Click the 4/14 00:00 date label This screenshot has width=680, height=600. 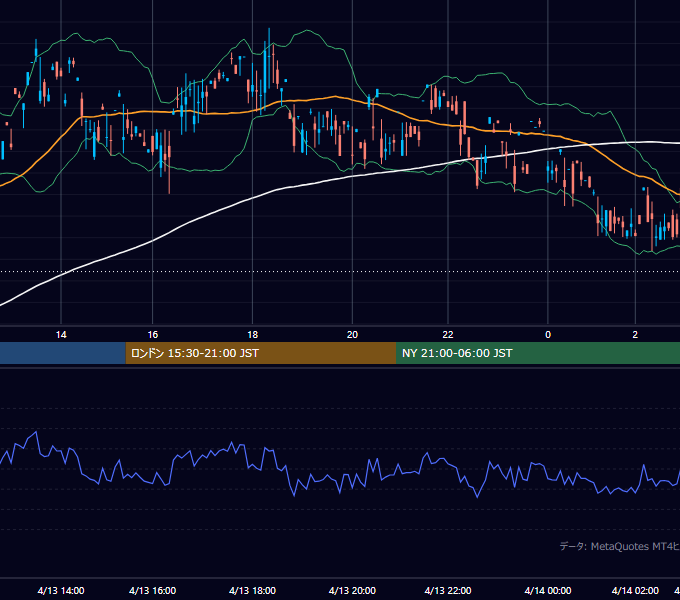click(548, 590)
